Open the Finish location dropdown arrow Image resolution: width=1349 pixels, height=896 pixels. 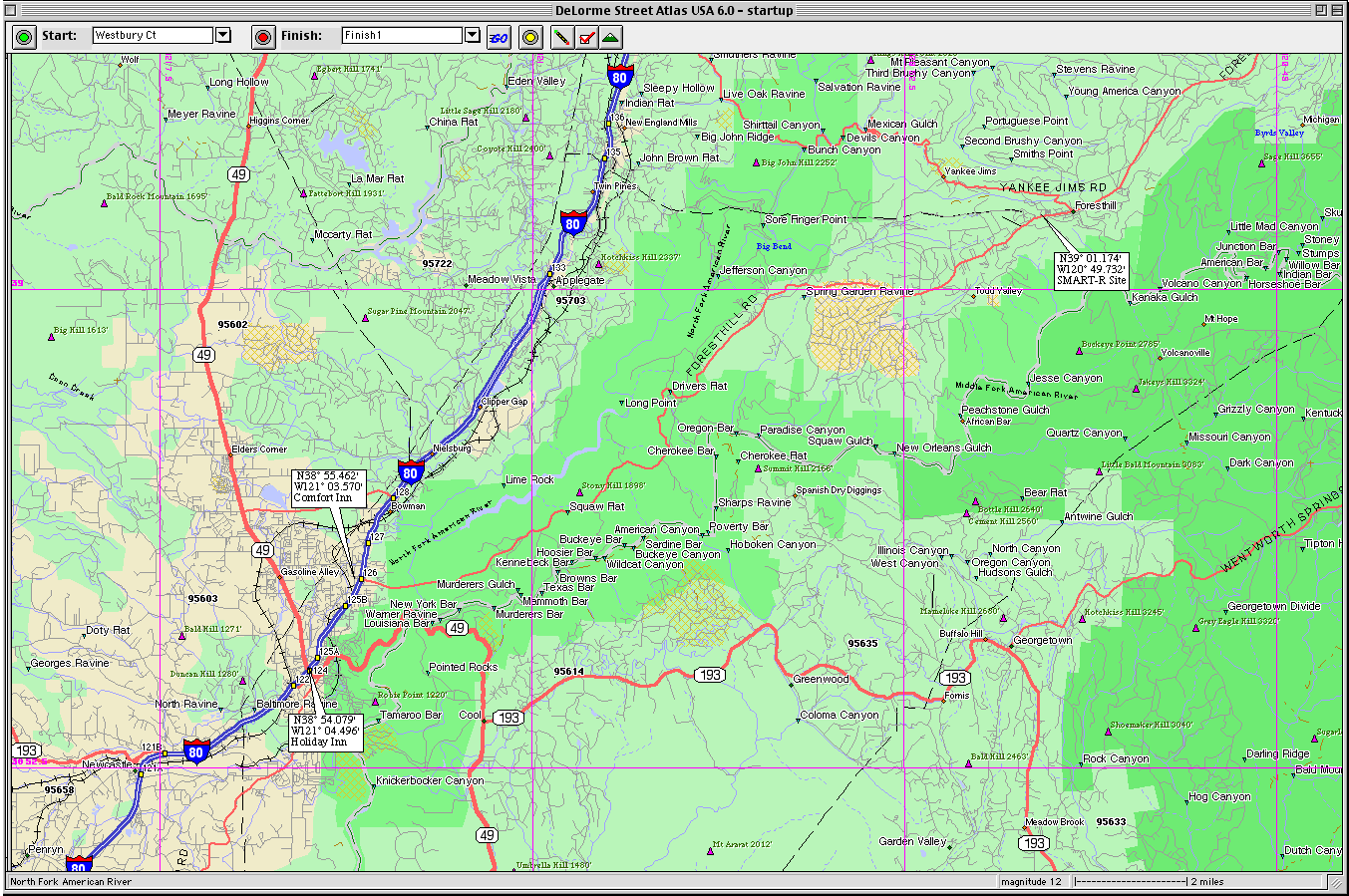pyautogui.click(x=473, y=35)
